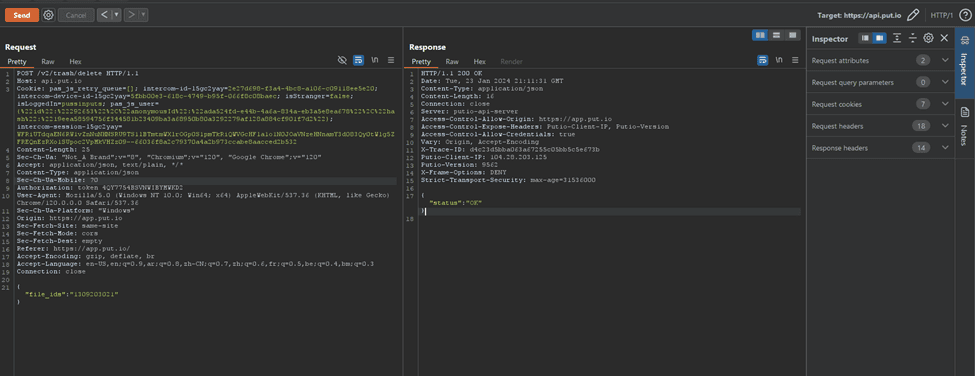Open the send options gear next to Send

pyautogui.click(x=49, y=14)
